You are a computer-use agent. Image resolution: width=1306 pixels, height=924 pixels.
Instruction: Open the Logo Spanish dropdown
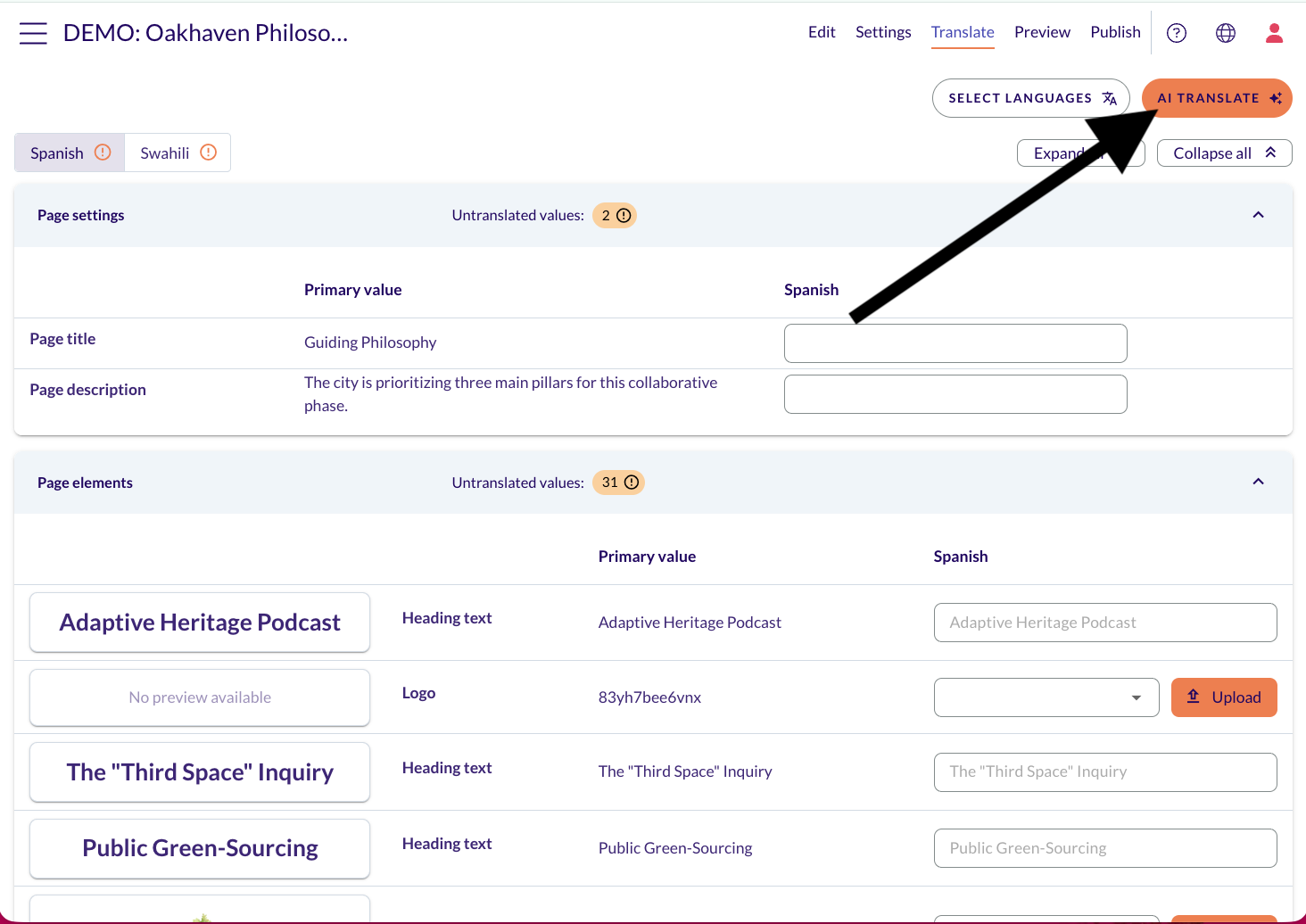click(x=1046, y=697)
